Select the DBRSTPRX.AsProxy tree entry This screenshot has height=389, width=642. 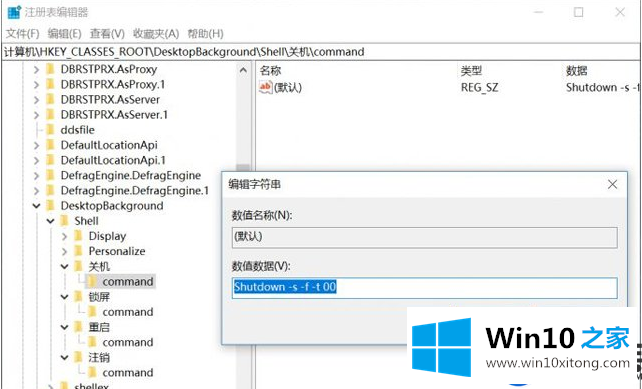109,69
